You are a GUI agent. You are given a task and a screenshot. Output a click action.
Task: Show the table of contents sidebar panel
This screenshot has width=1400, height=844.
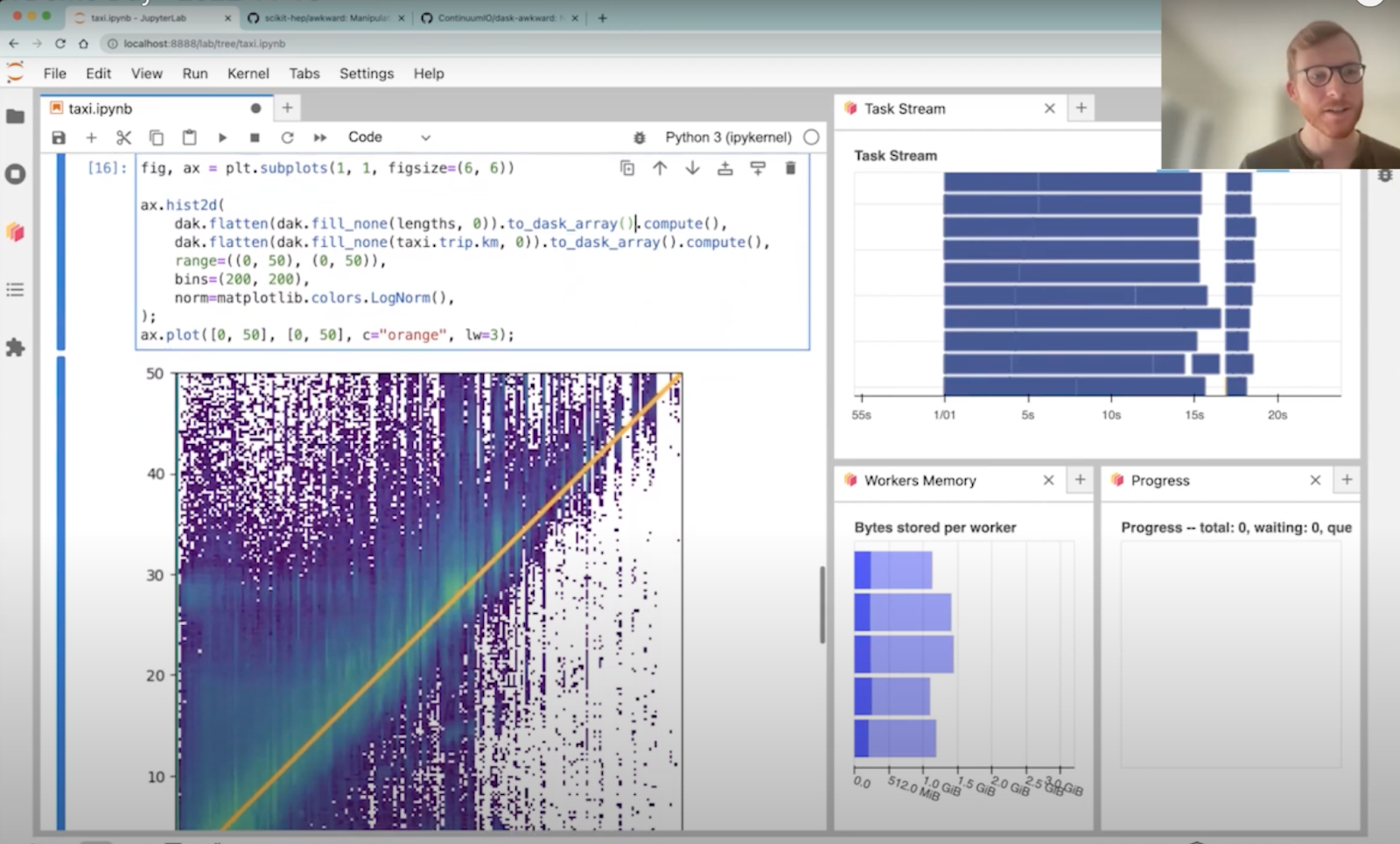16,290
